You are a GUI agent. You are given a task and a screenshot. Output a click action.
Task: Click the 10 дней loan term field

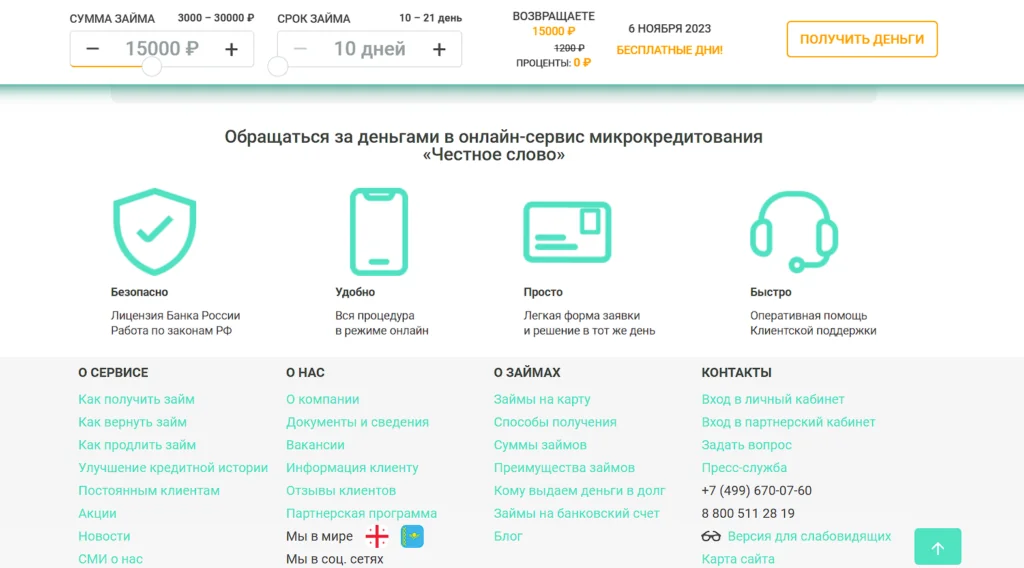tap(370, 49)
